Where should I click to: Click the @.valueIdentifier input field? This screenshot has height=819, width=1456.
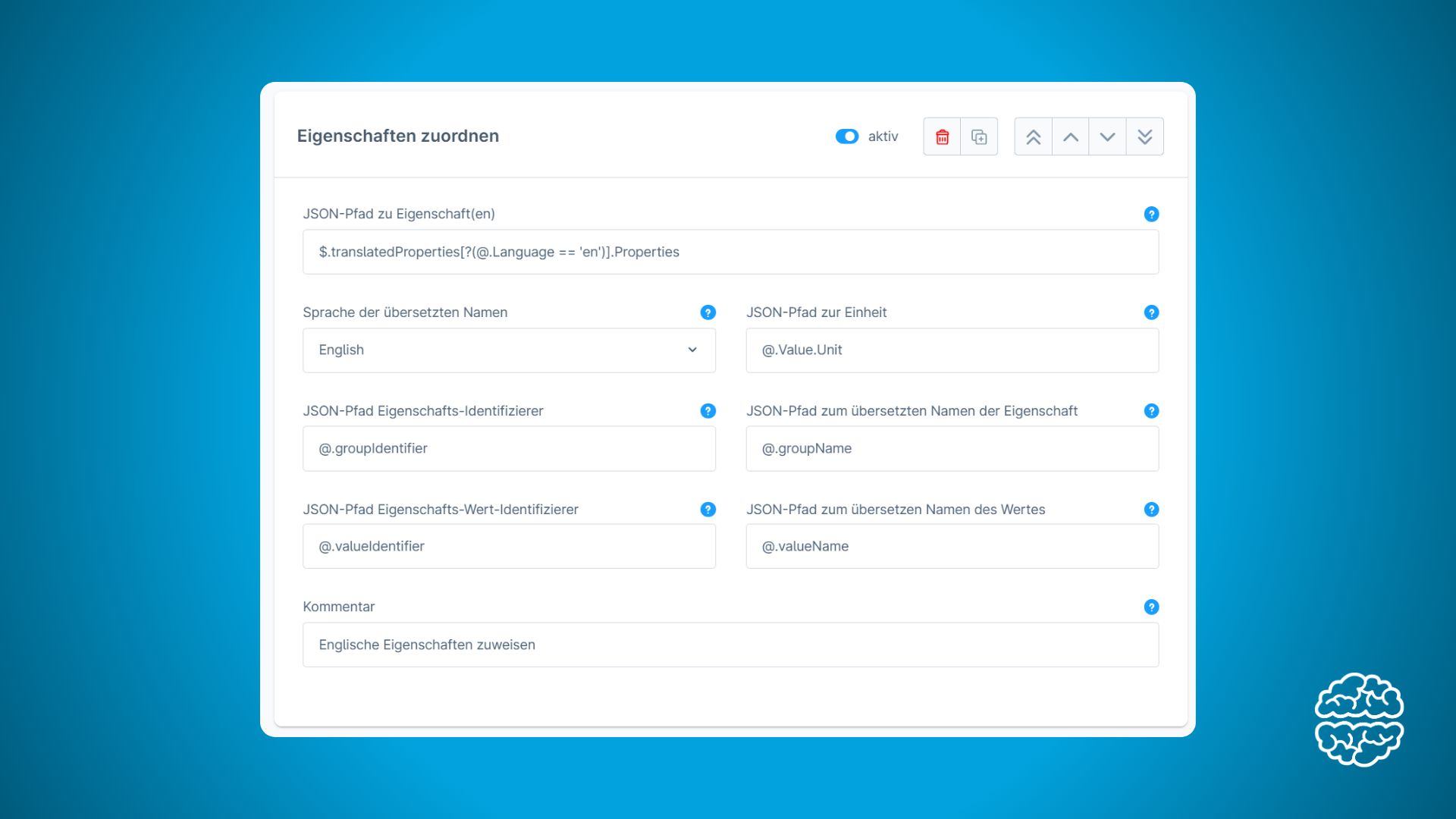point(509,546)
